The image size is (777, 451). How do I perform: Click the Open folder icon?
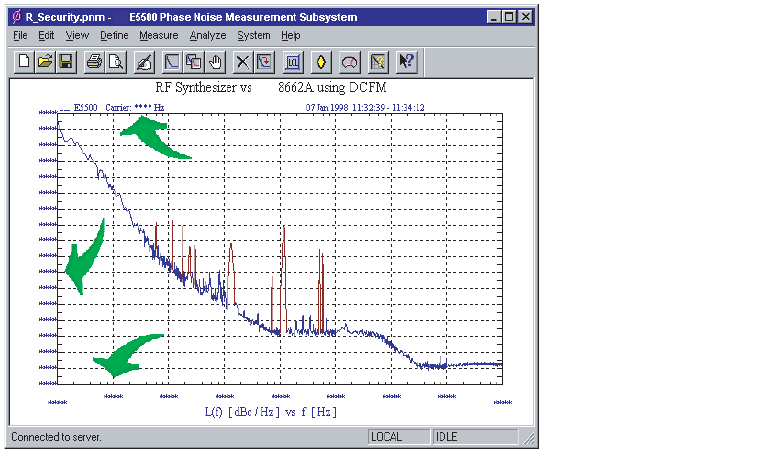[x=45, y=62]
